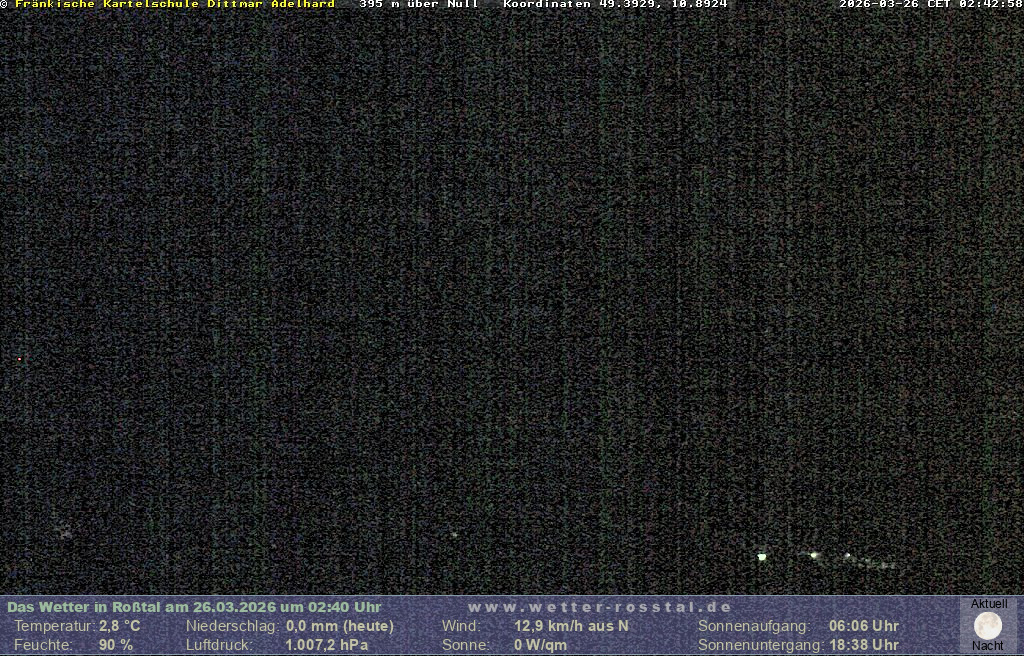This screenshot has width=1024, height=656.
Task: Click the Niederschlag 0,0 mm value
Action: coord(339,626)
